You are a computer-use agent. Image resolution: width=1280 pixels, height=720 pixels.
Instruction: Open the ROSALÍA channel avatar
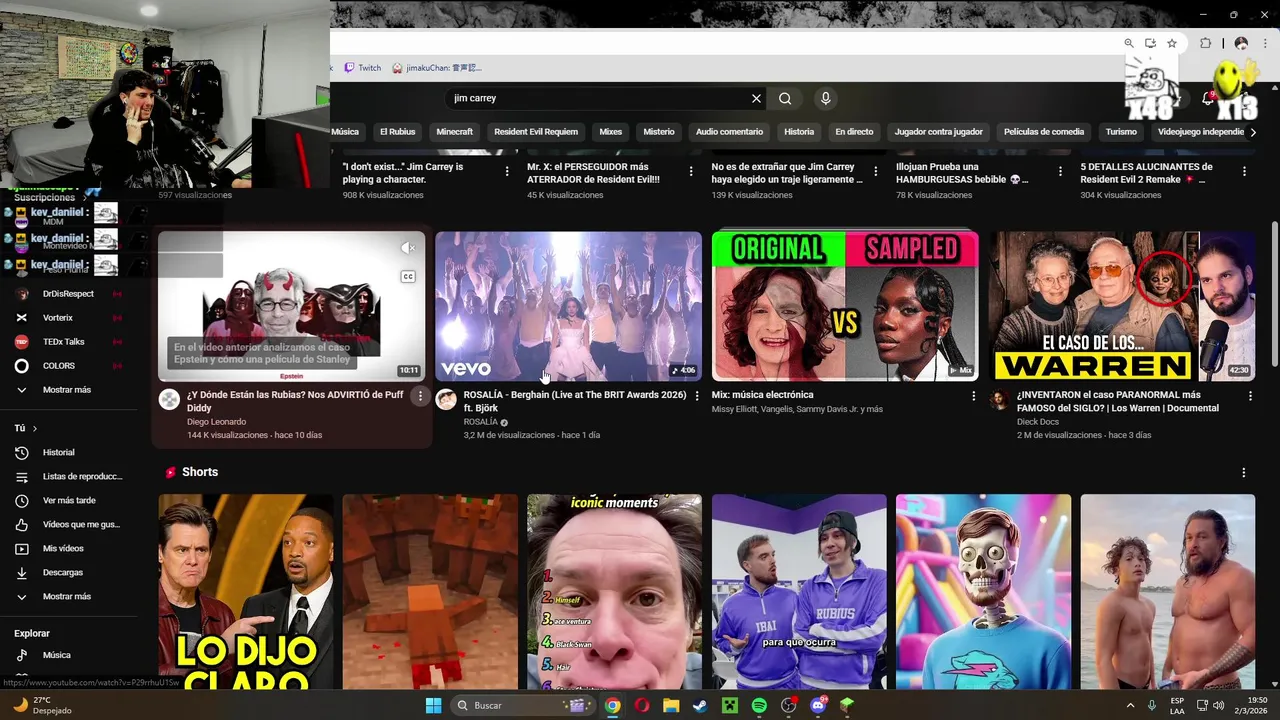point(446,400)
